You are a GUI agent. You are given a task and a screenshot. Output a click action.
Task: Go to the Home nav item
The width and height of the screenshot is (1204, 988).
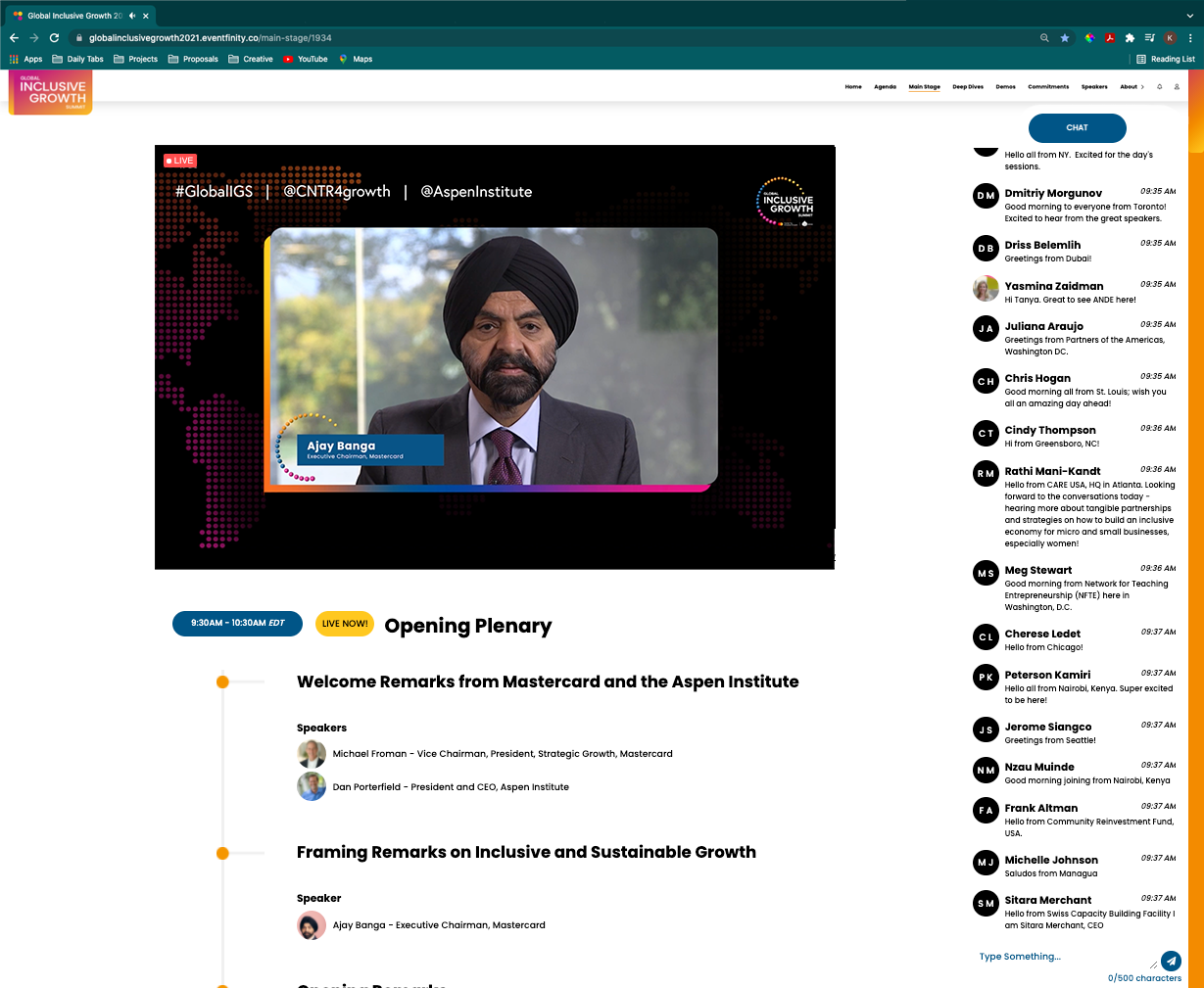click(x=853, y=87)
